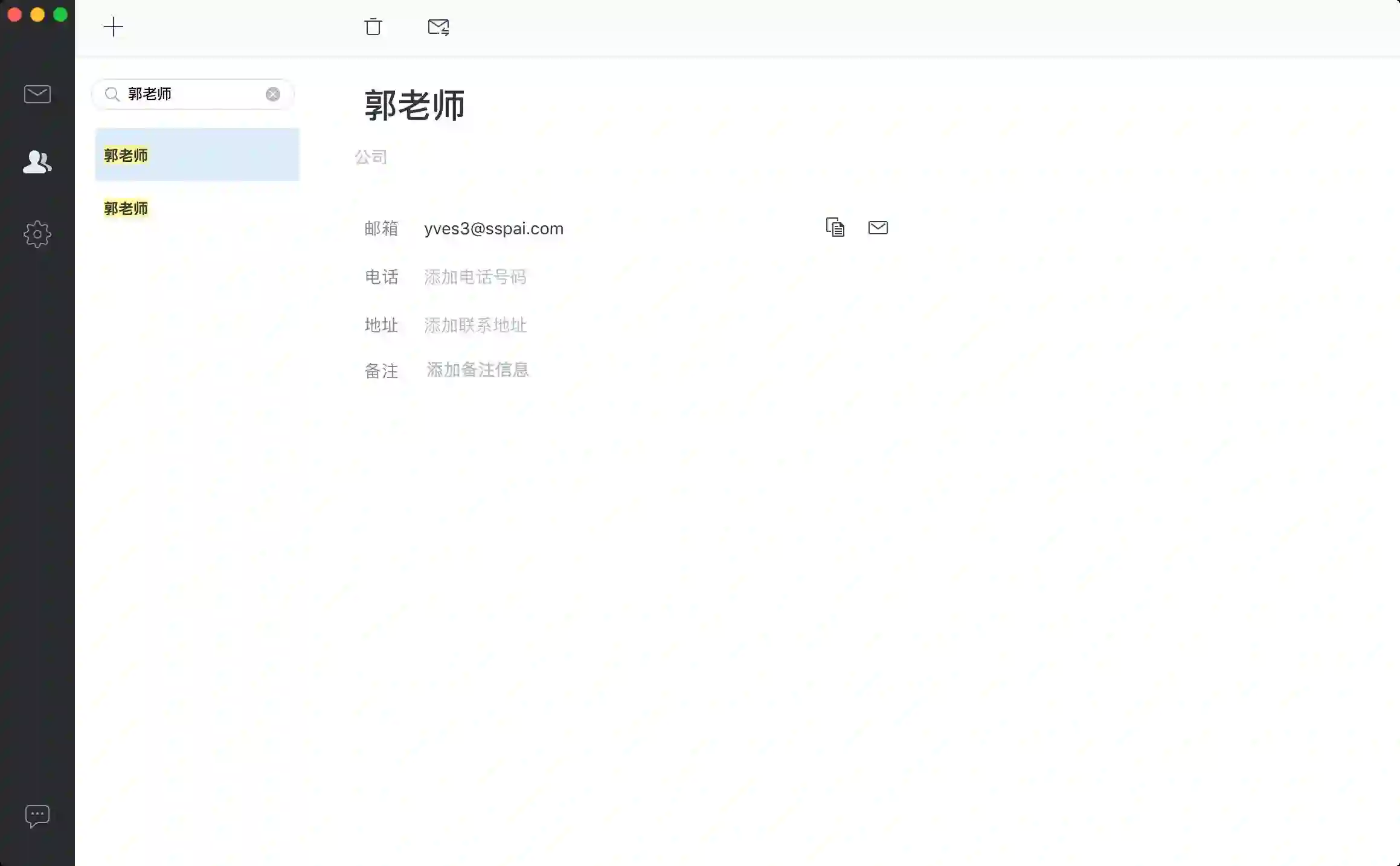Screen dimensions: 1400x866
Task: Open settings via the sidebar gear icon
Action: point(37,234)
